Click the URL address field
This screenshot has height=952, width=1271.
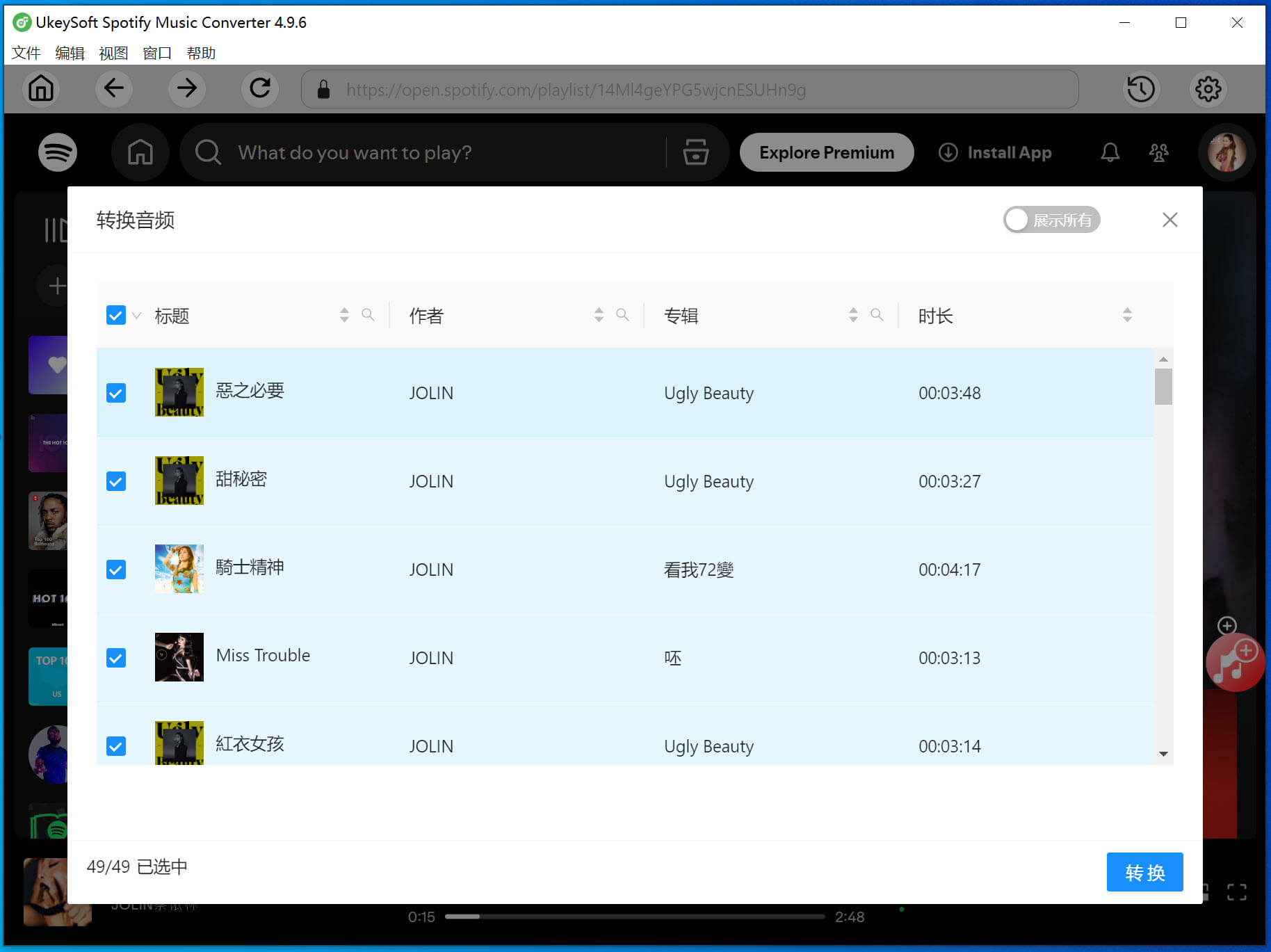pos(690,89)
